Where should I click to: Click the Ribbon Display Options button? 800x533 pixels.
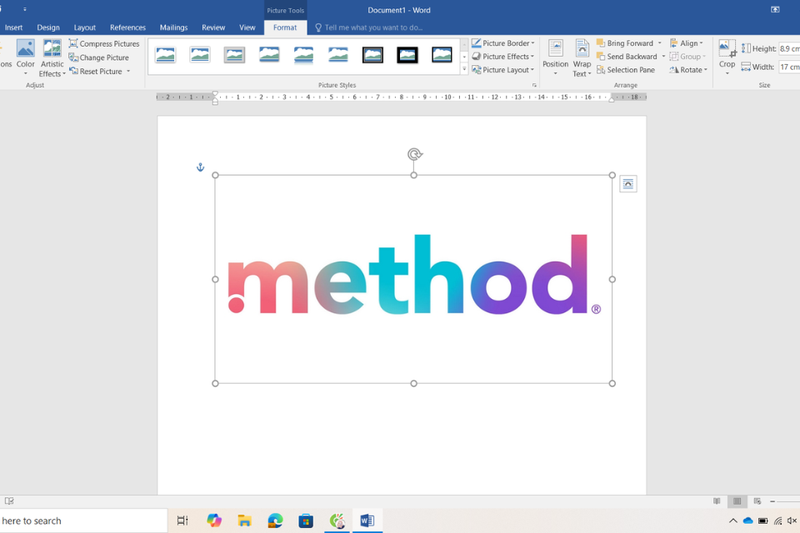(x=775, y=10)
